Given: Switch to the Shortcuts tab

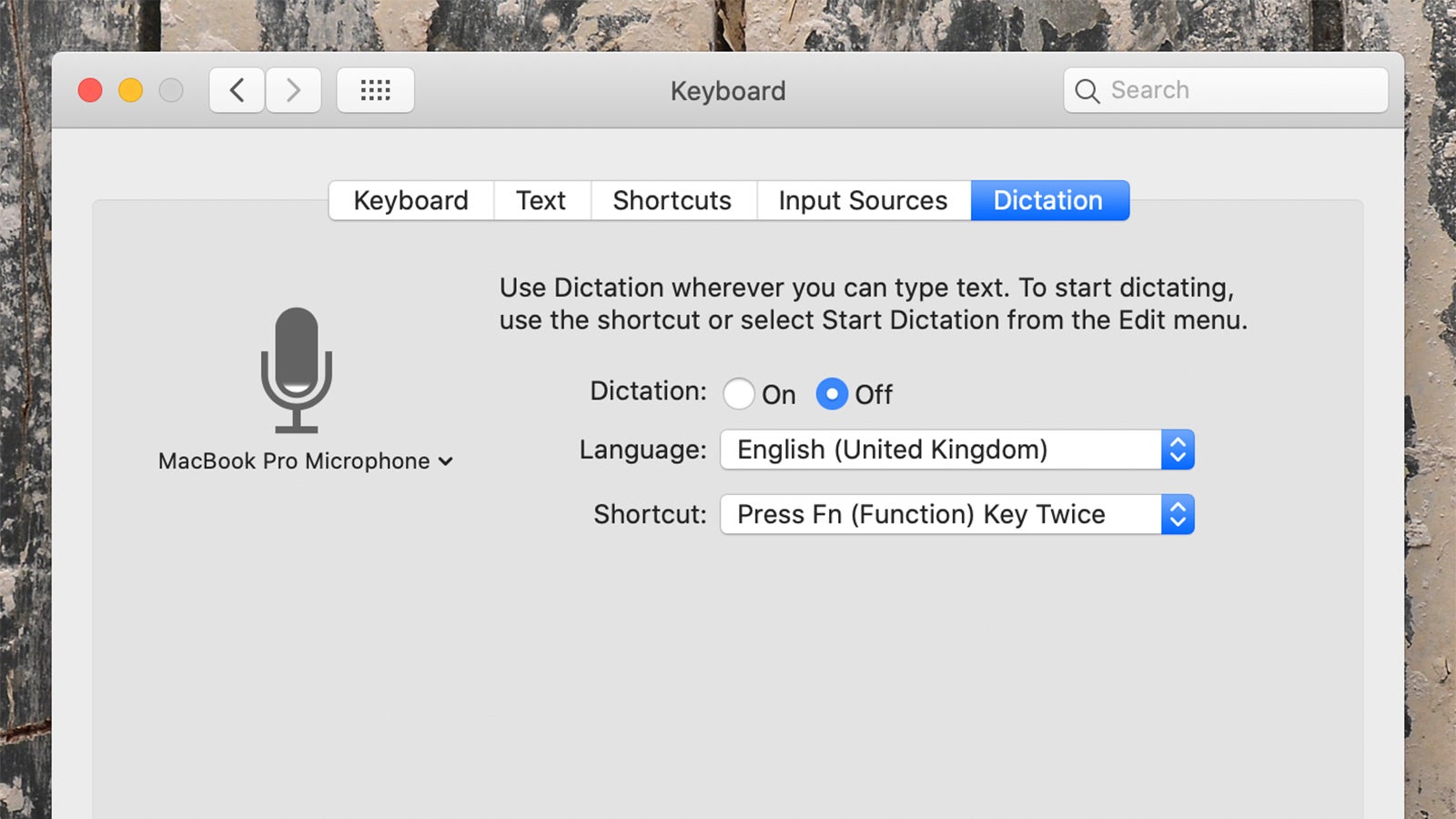Looking at the screenshot, I should click(x=672, y=200).
